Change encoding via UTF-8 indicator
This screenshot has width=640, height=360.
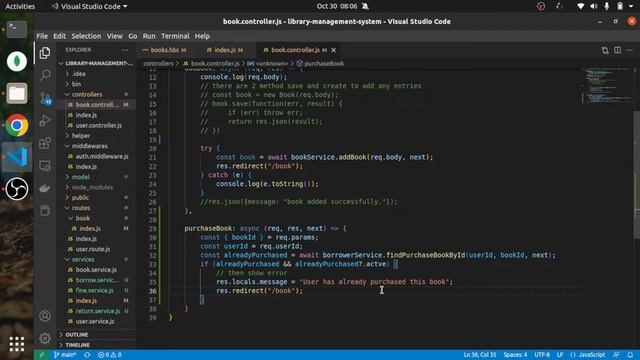tap(542, 355)
